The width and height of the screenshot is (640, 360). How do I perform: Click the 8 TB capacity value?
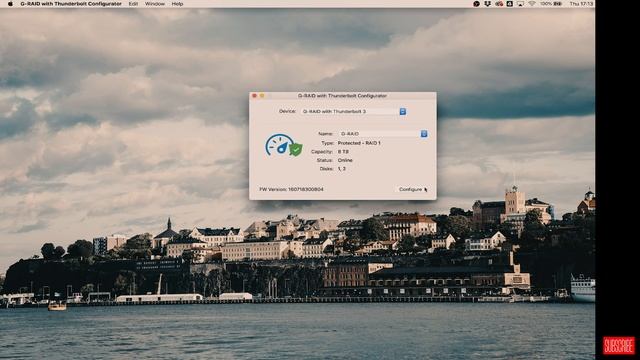(343, 152)
